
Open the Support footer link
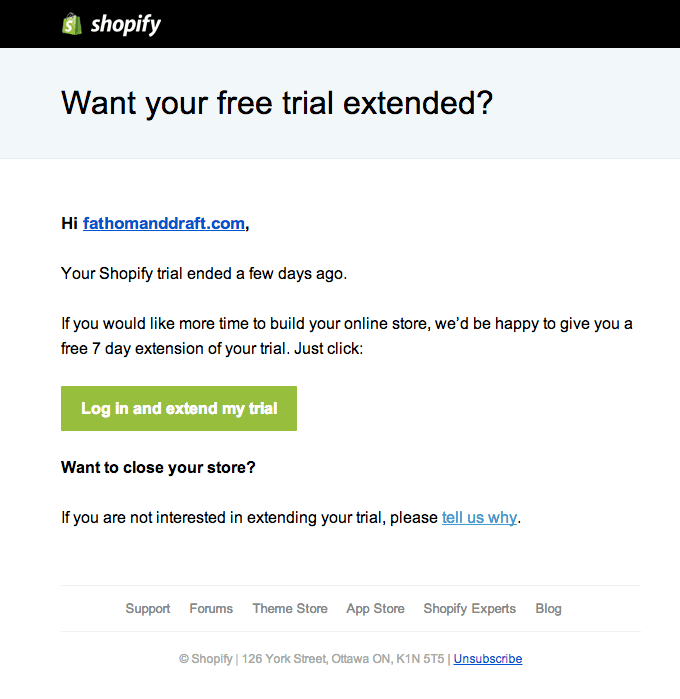click(x=148, y=608)
